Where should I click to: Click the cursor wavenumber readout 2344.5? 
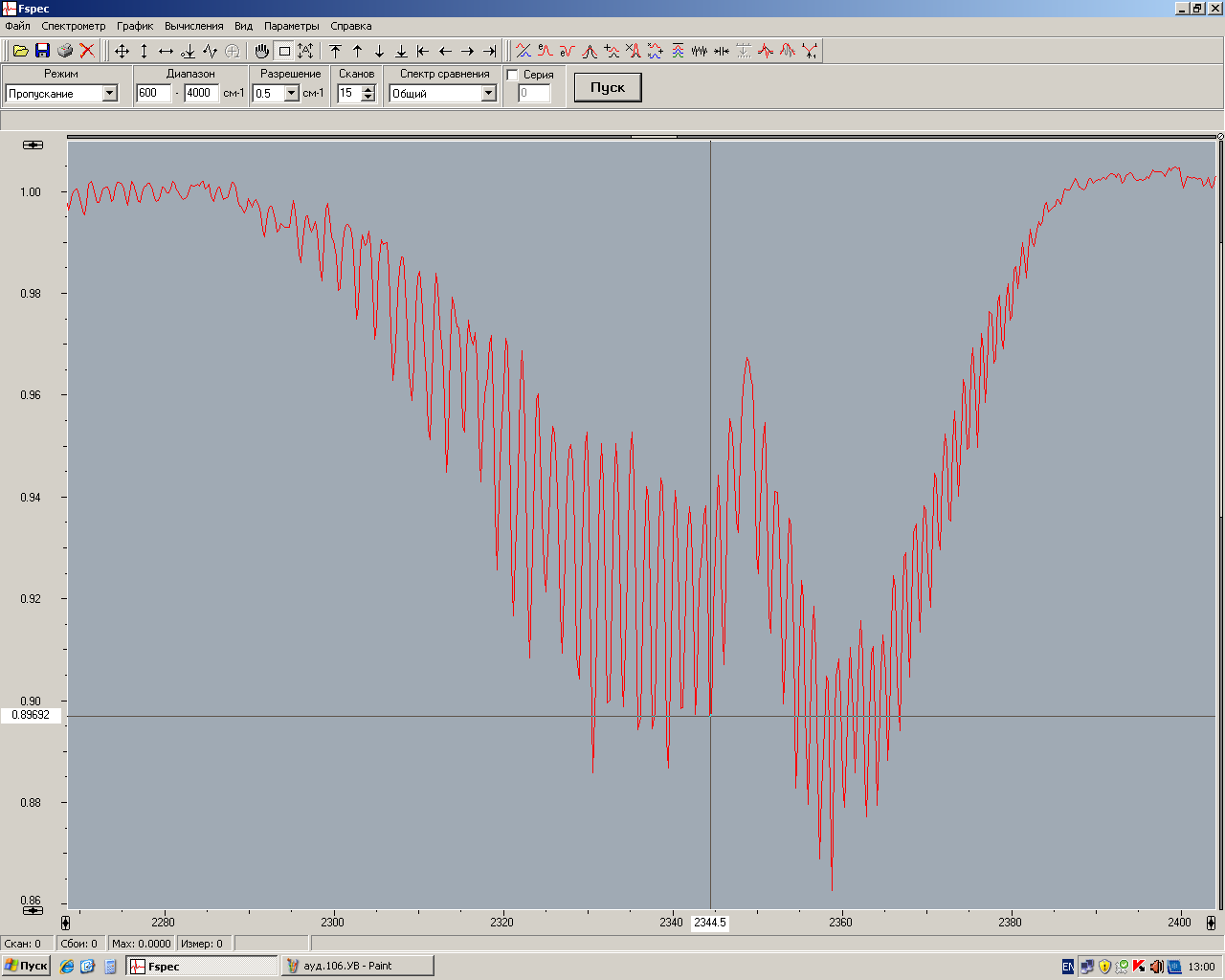tap(710, 923)
